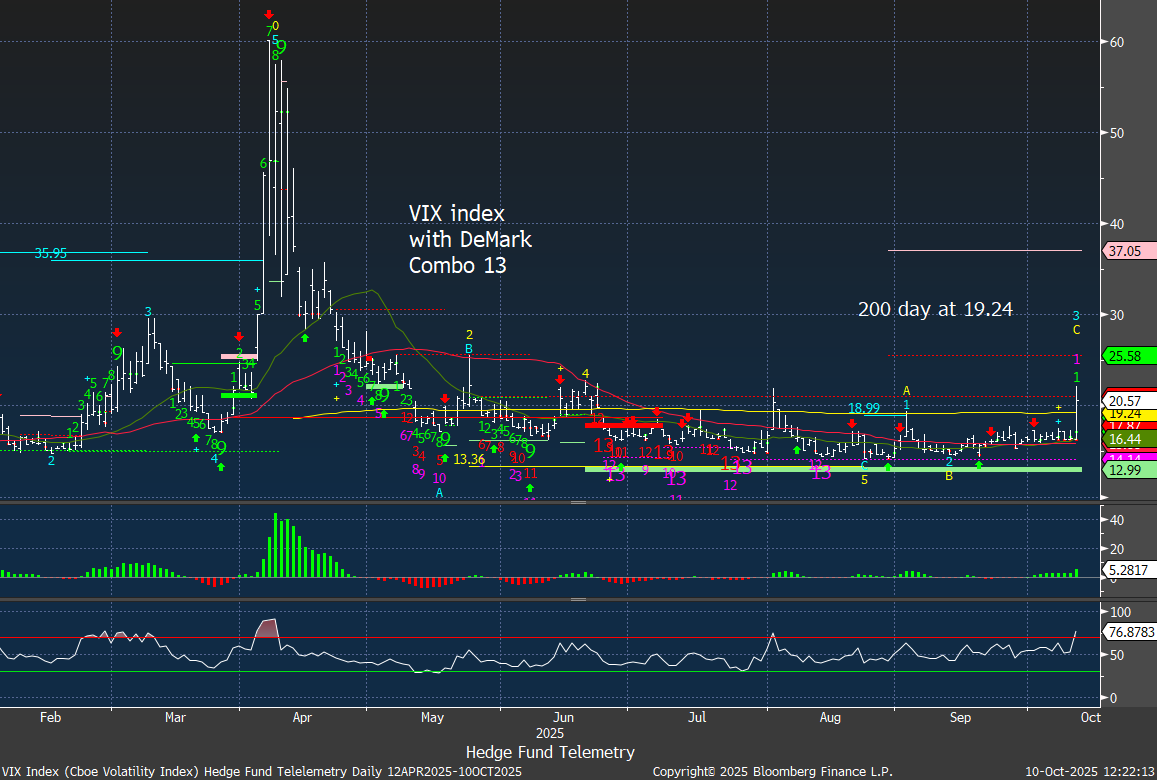Click the Hedge Fund Telemetry chart title
Screen dimensions: 1157x780
550,752
